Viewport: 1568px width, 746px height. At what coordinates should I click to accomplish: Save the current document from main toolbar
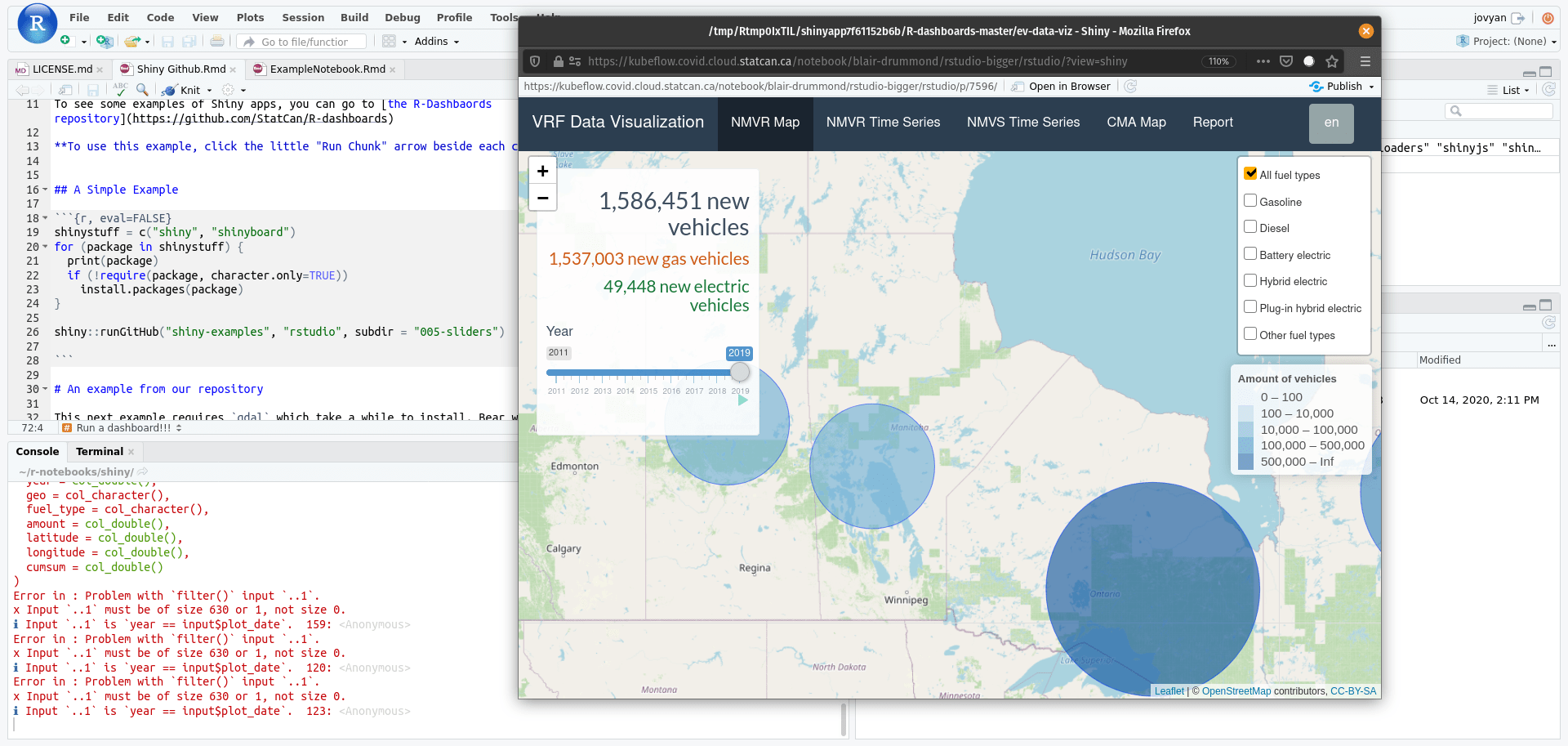(167, 41)
